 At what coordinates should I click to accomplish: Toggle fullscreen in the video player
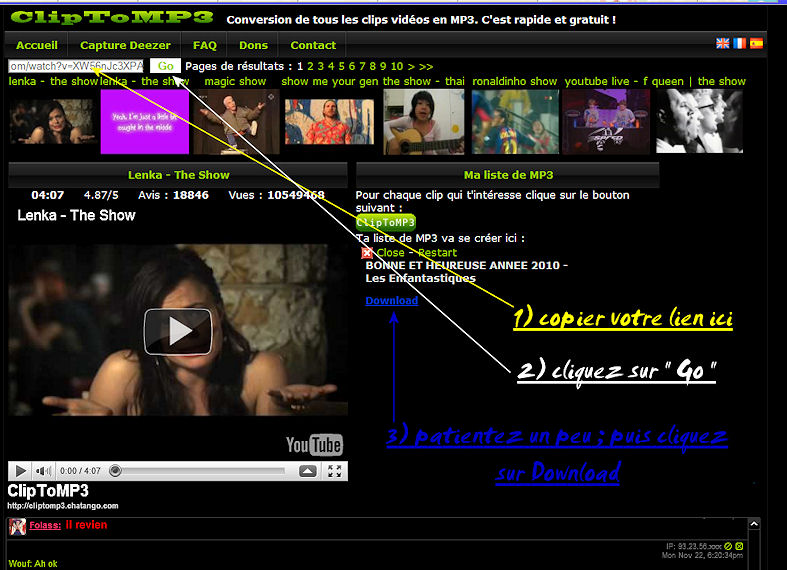click(335, 471)
